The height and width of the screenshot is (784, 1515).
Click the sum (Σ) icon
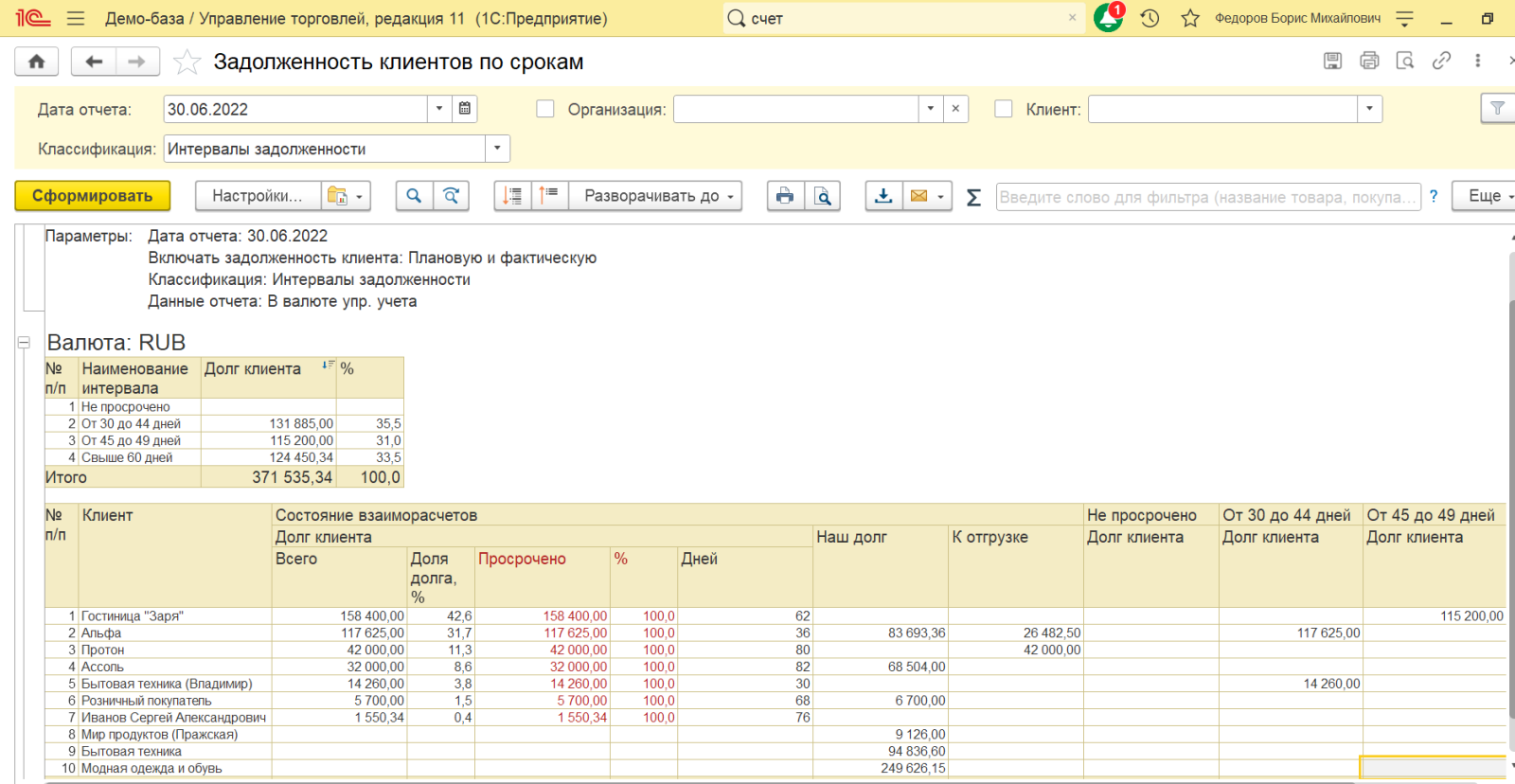point(973,197)
